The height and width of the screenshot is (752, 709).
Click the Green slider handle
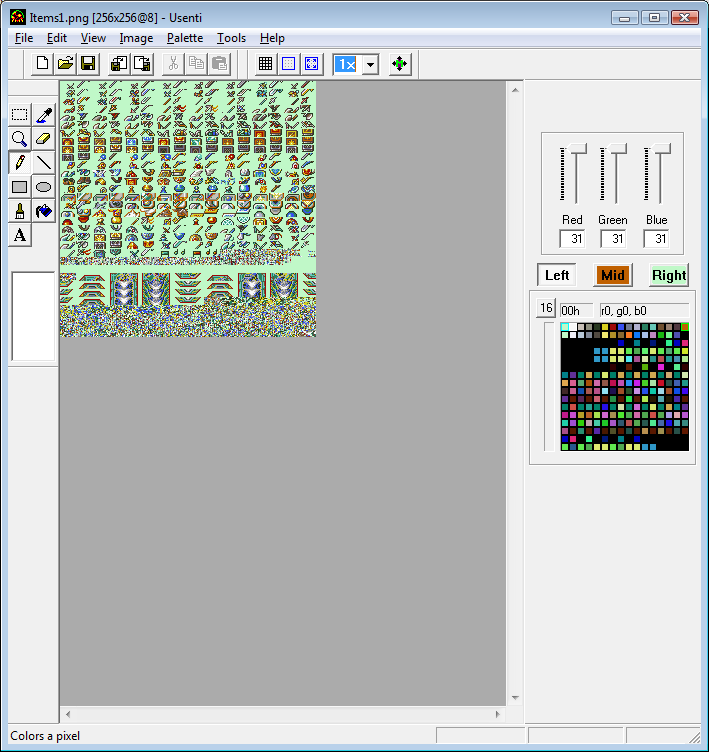616,149
